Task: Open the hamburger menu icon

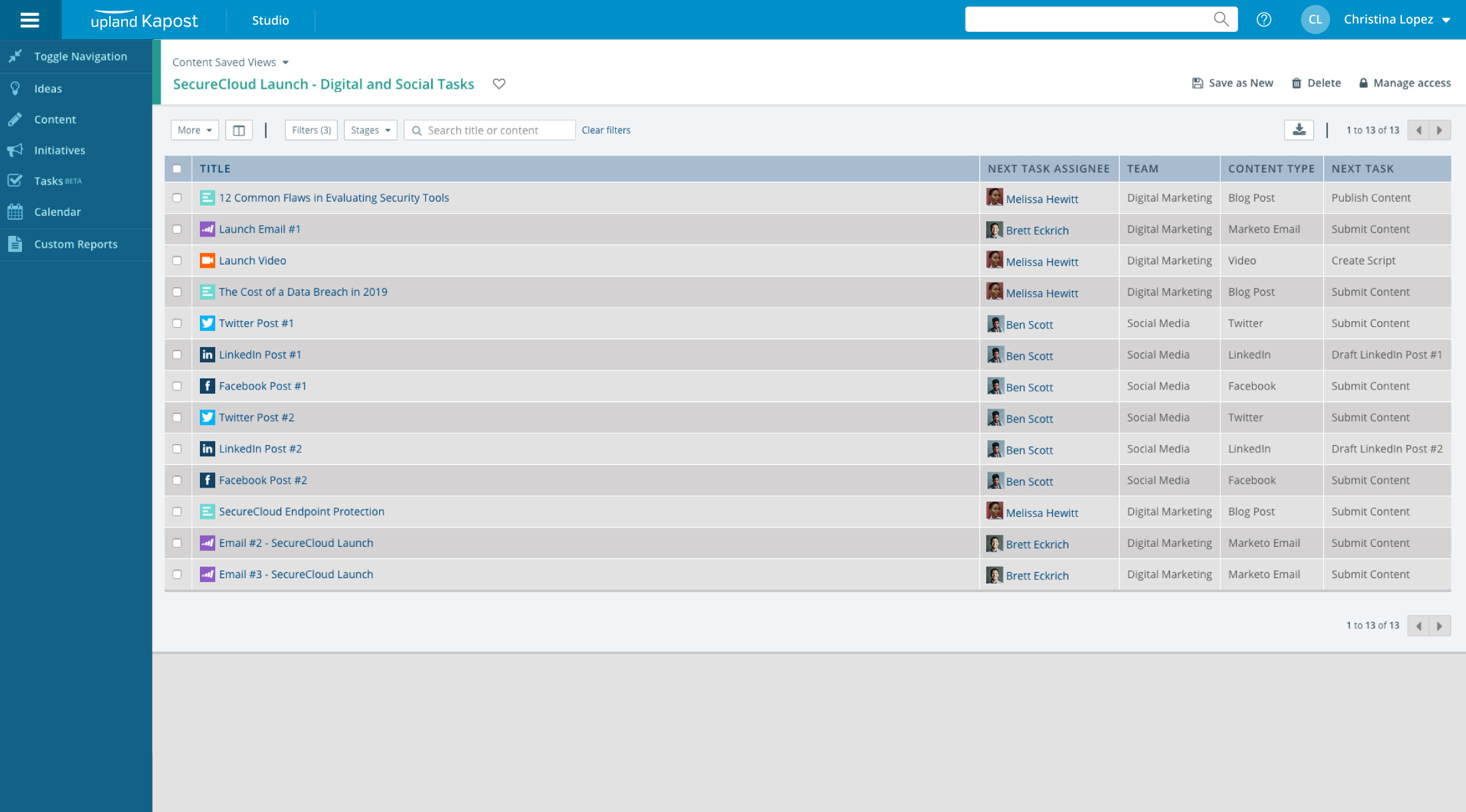Action: 30,20
